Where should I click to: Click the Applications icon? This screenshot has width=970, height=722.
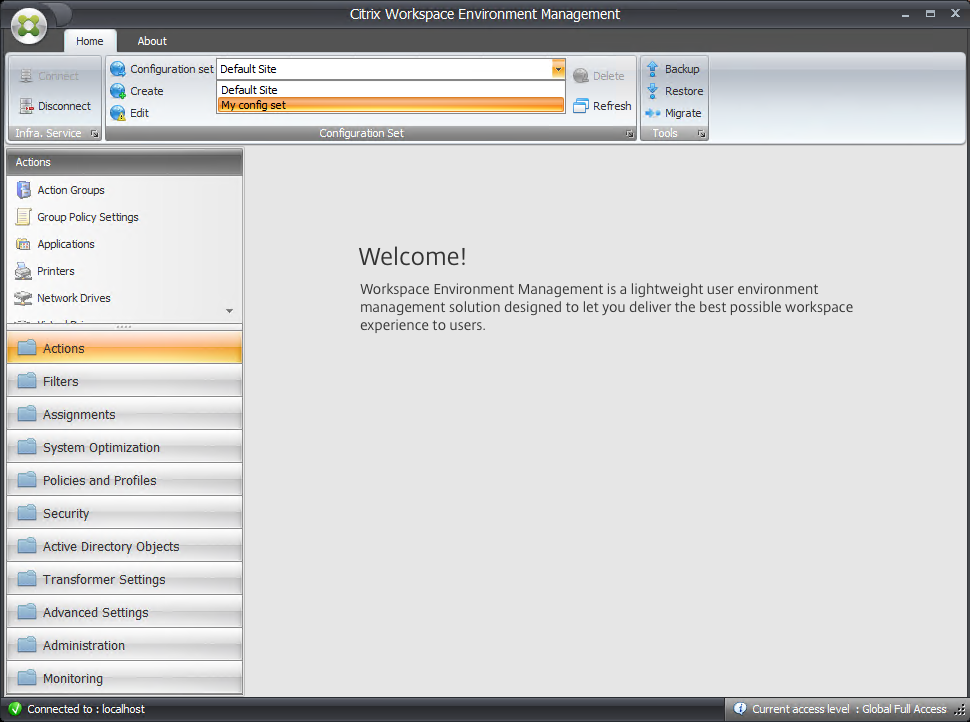click(x=21, y=243)
